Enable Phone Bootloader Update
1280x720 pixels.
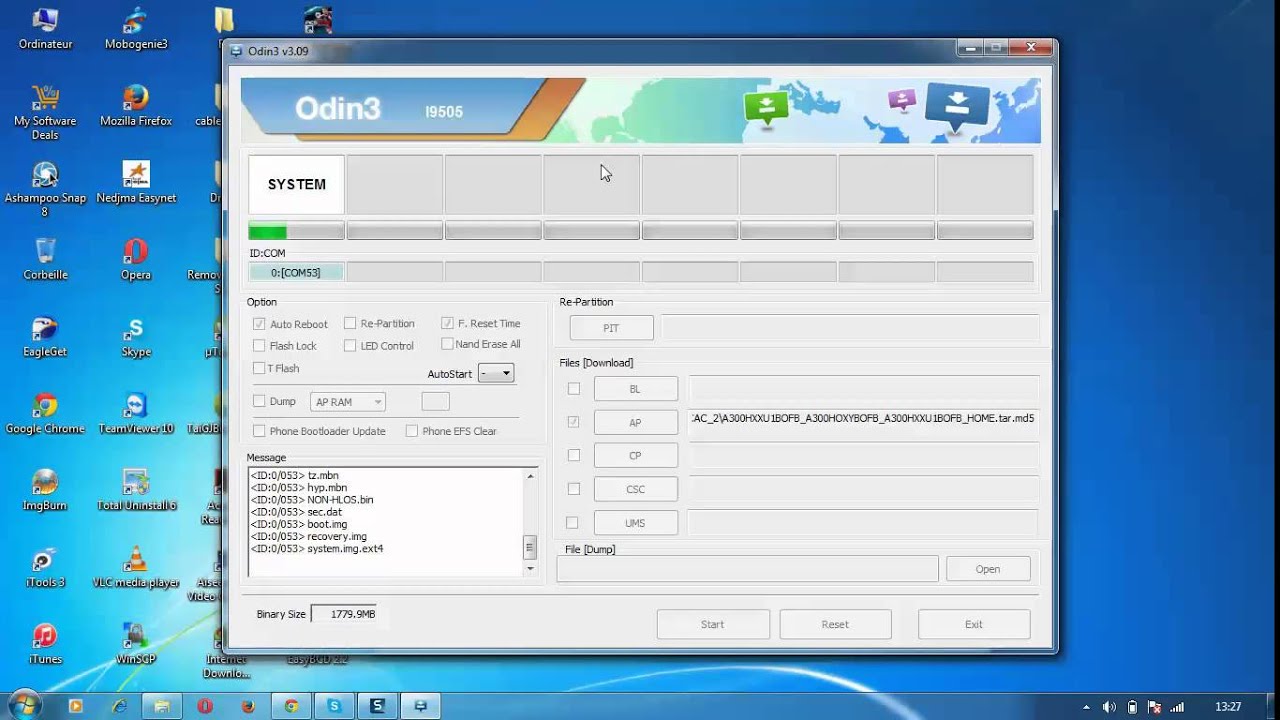259,431
